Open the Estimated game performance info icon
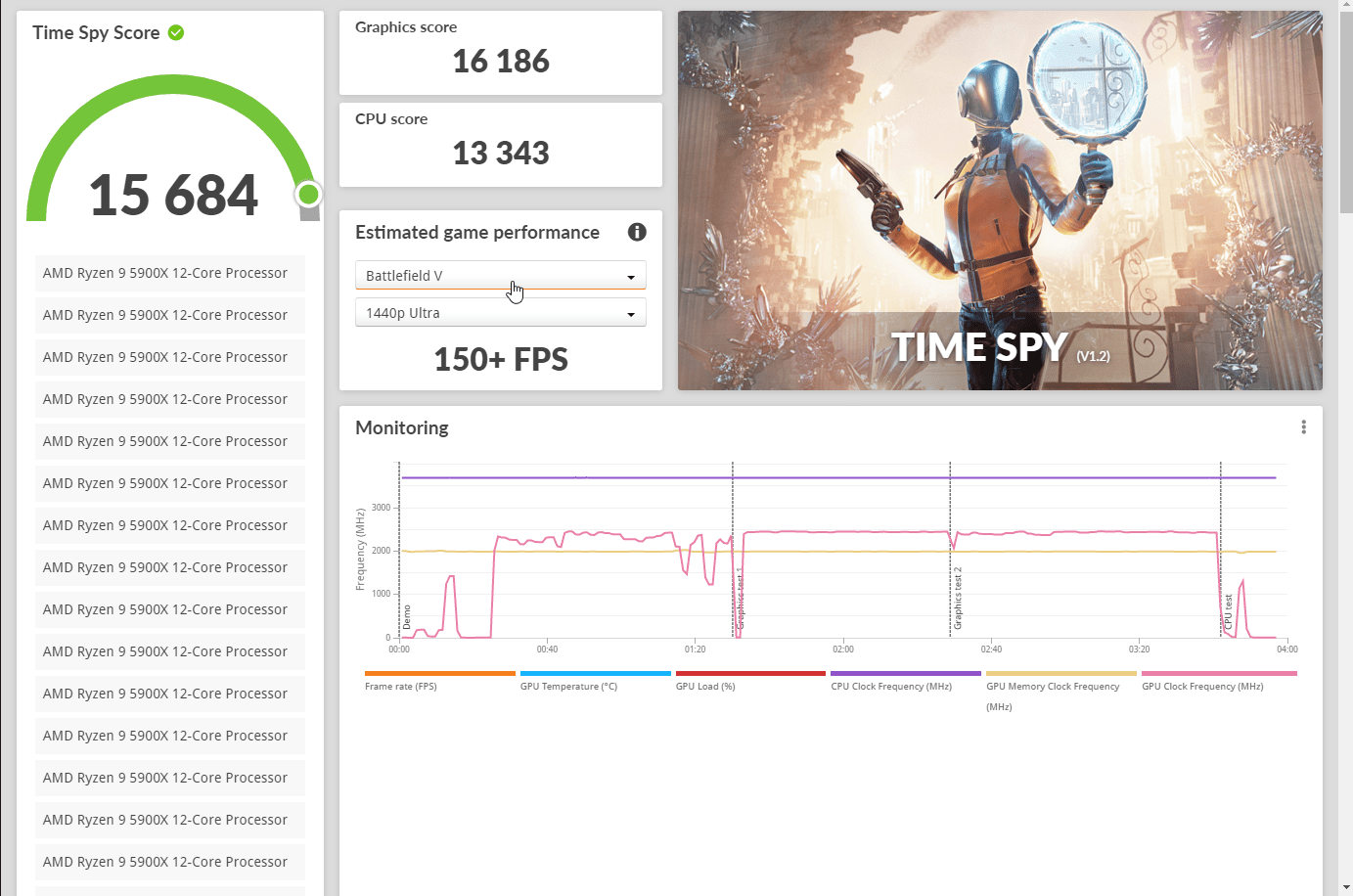Screen dimensions: 1353x896 point(637,232)
